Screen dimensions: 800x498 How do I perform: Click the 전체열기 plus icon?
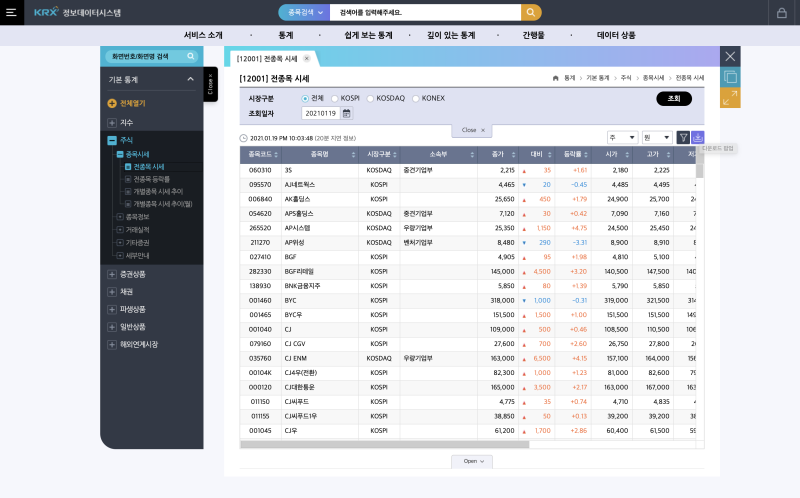pos(112,103)
